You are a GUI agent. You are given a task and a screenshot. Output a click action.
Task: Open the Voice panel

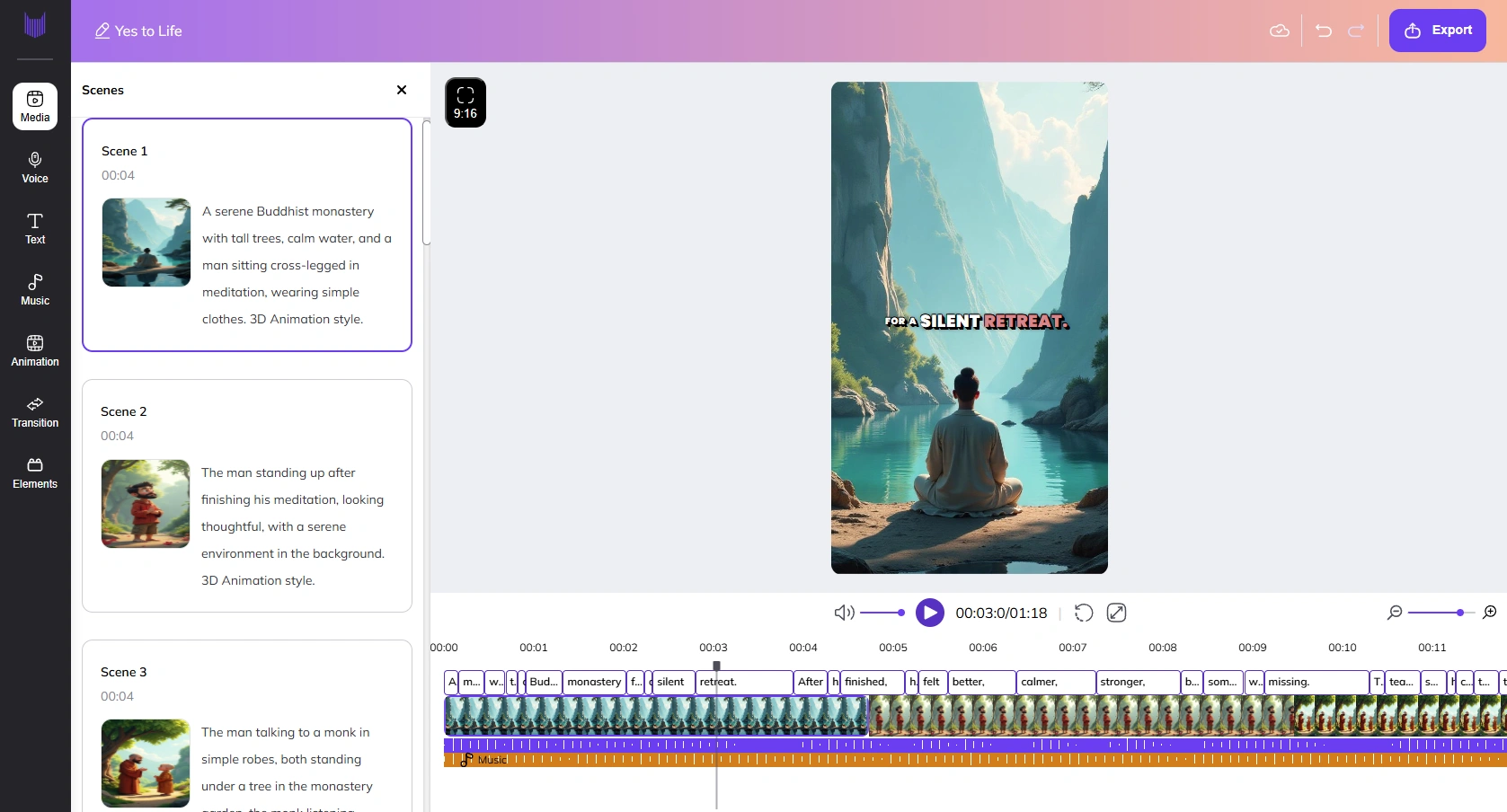click(35, 167)
